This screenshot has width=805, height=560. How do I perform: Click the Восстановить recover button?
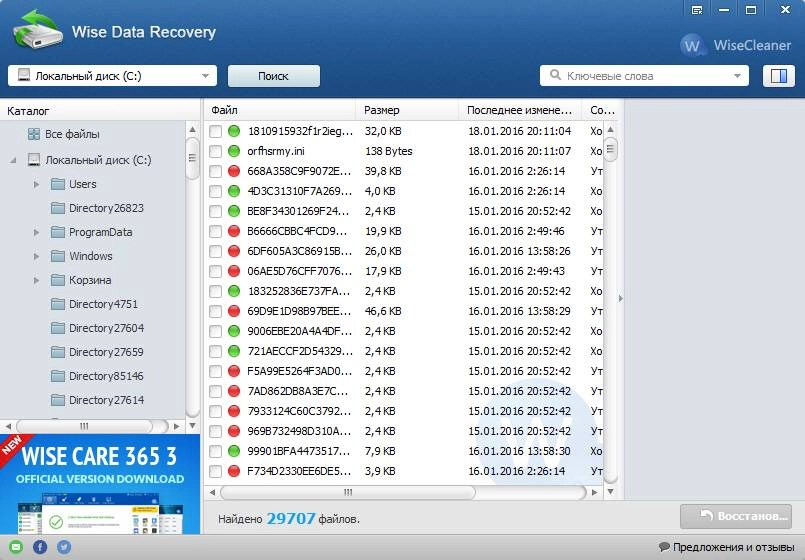736,516
